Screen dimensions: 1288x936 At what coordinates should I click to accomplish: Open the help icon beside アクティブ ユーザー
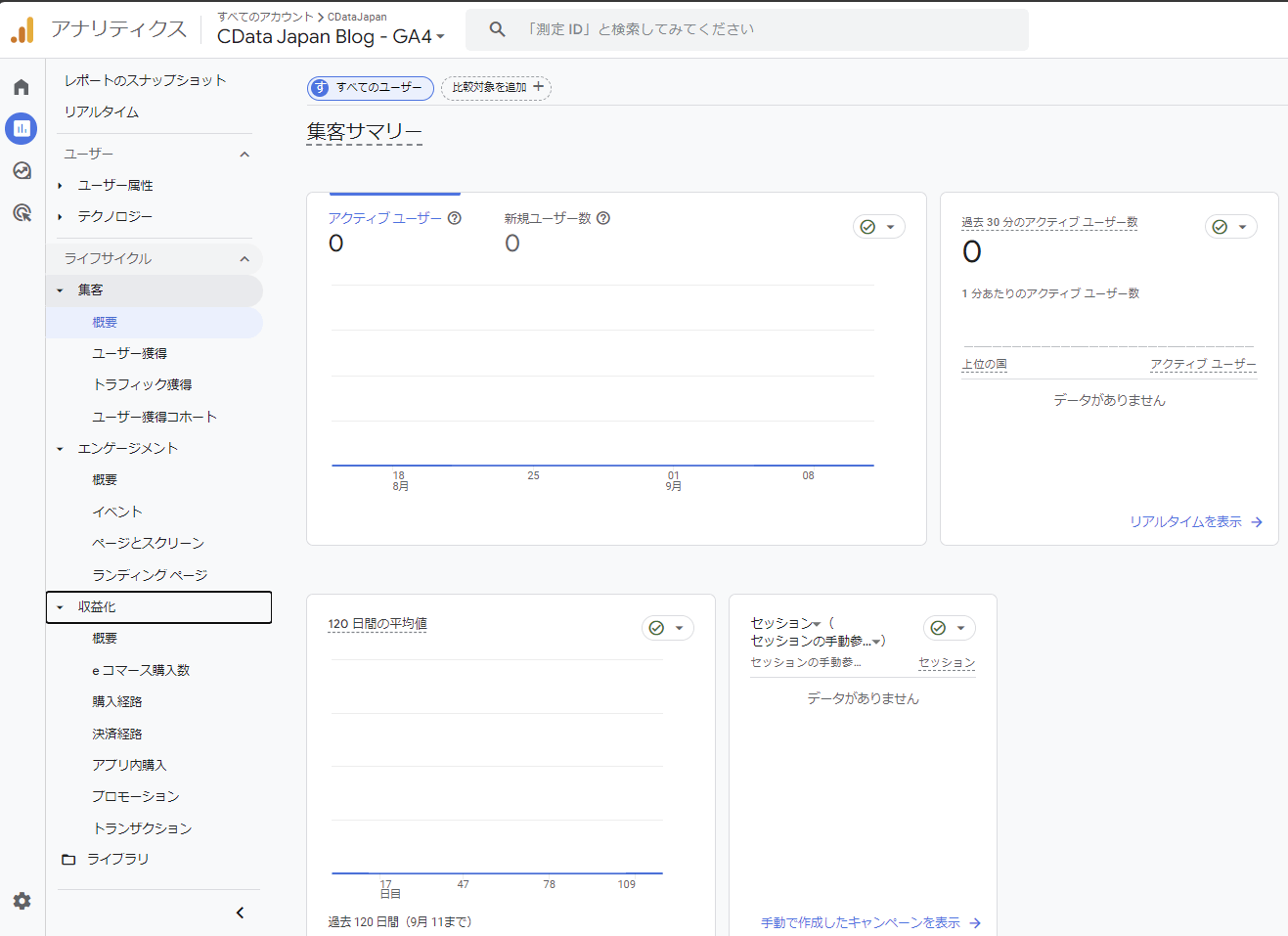click(454, 218)
